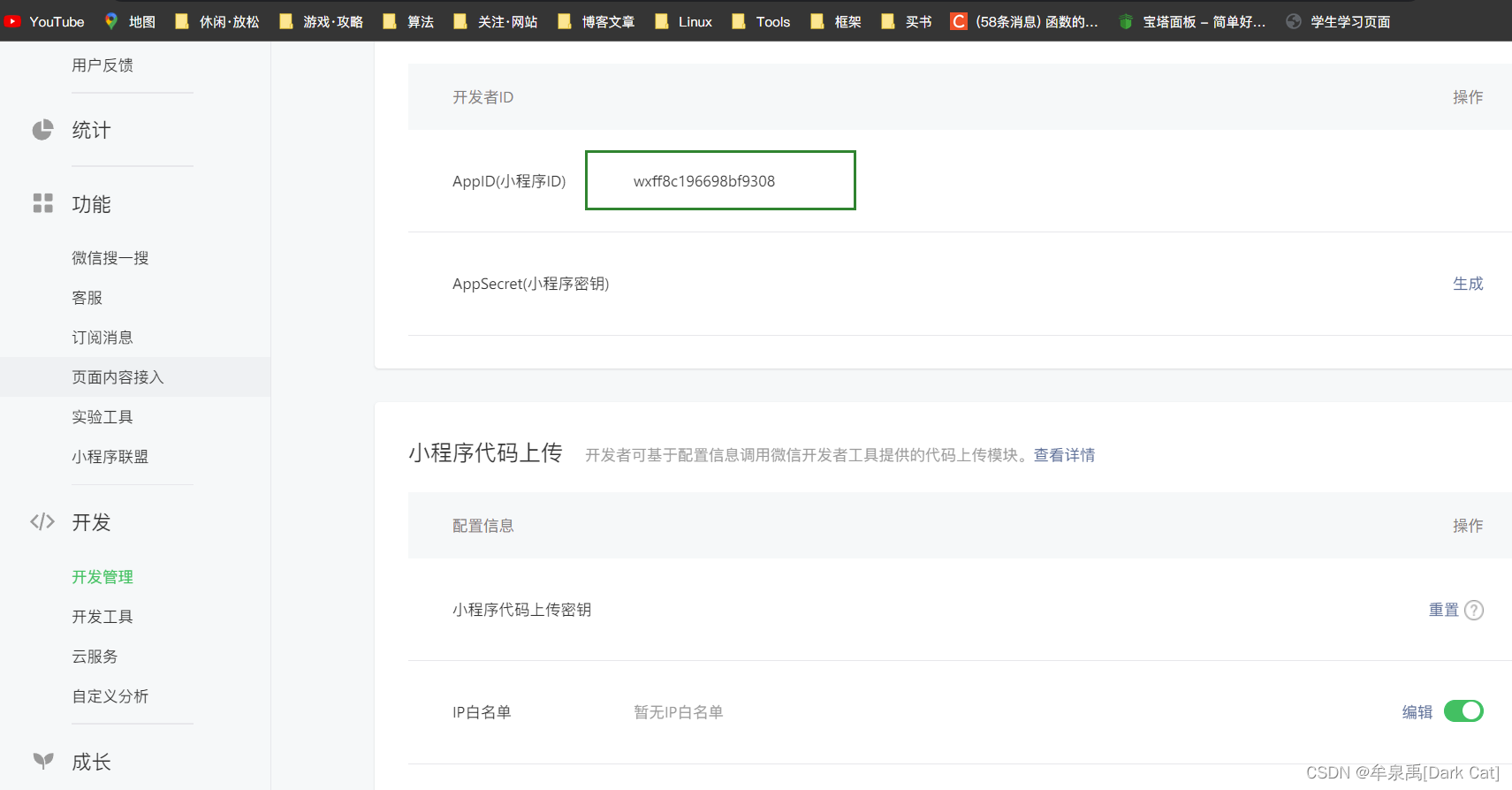Open the 博客文章 bookmark folder
1512x790 pixels.
pos(596,21)
